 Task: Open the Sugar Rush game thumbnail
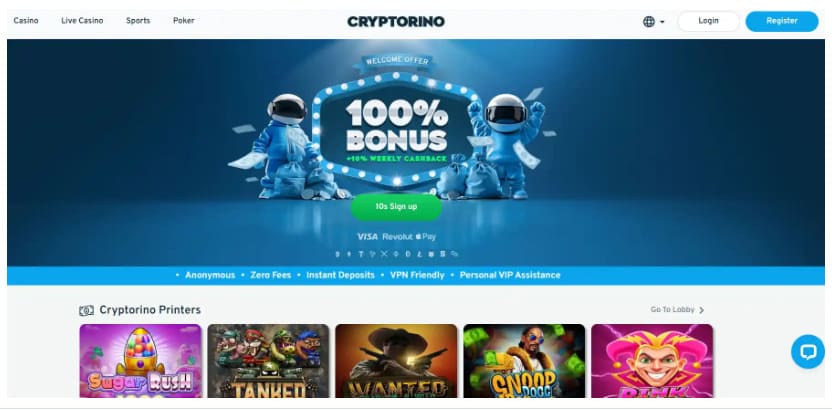click(x=141, y=361)
